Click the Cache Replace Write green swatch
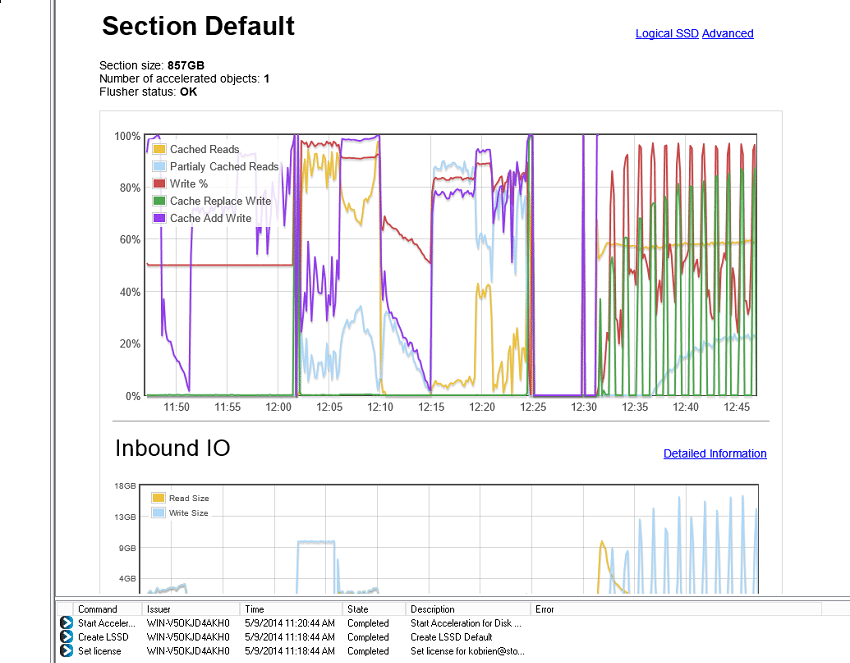Viewport: 850px width, 663px height. click(159, 201)
